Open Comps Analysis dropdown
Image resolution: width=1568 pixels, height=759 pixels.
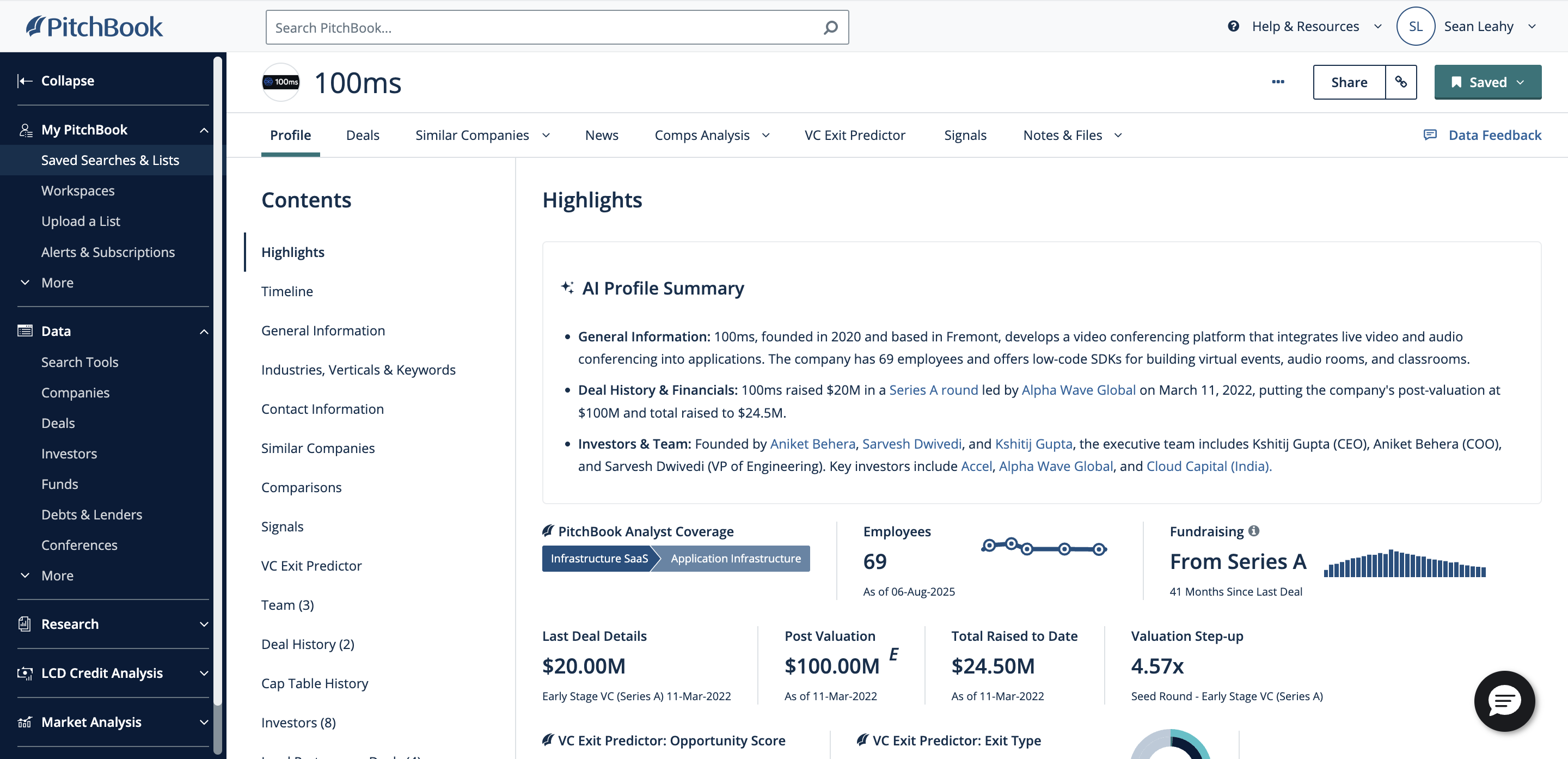click(x=765, y=135)
